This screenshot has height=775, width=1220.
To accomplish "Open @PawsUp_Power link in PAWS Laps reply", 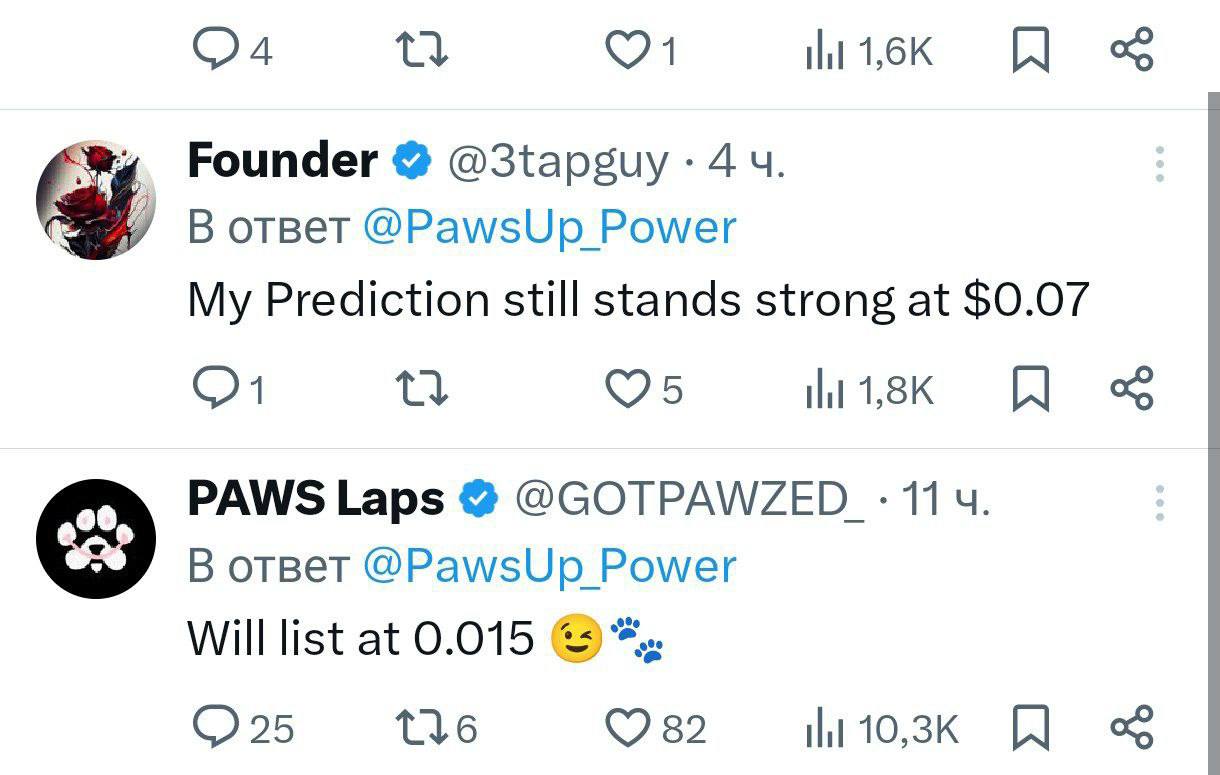I will 549,567.
